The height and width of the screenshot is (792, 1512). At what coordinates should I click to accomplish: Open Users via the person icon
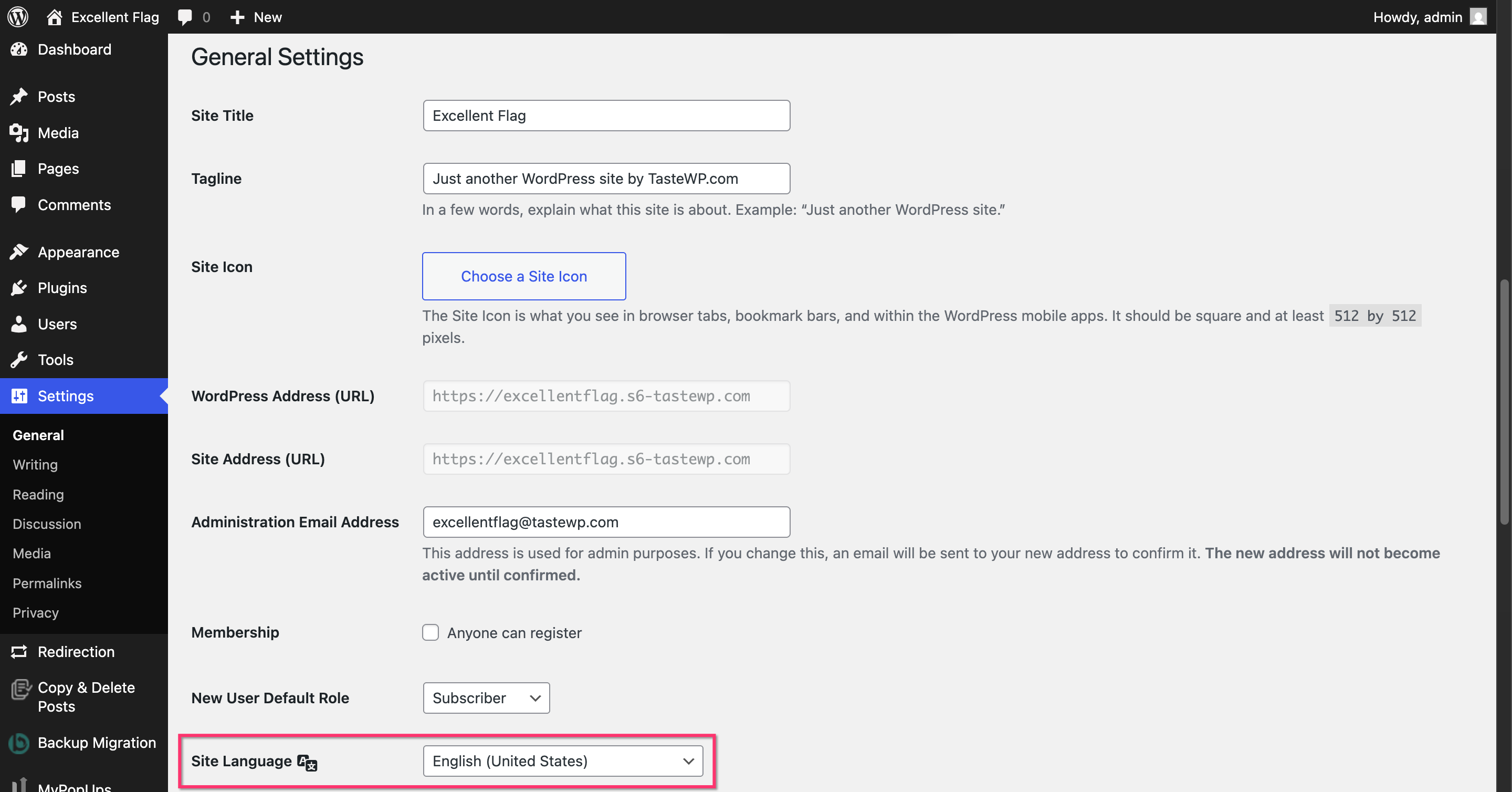tap(19, 324)
